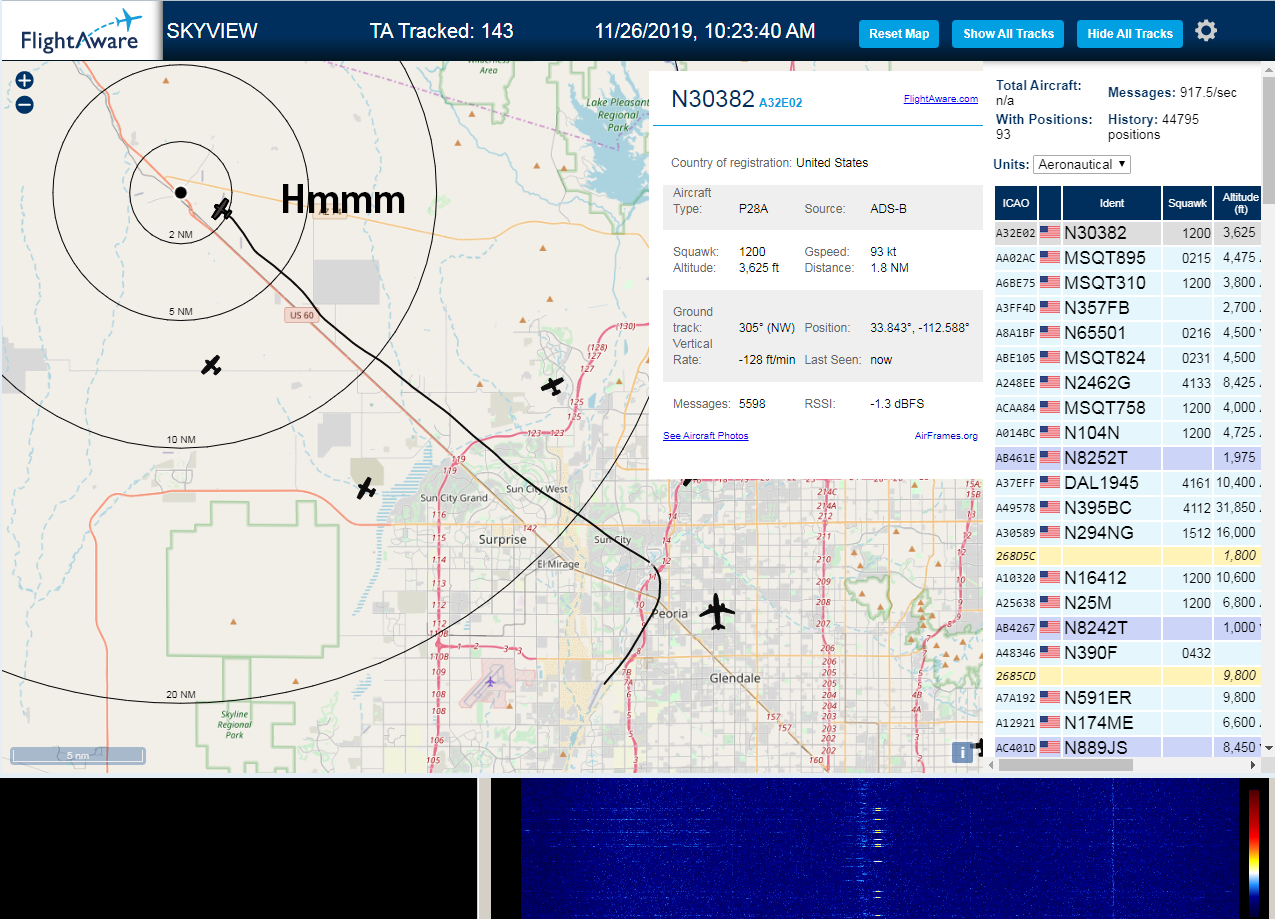Click the SKYVIEW title text
The image size is (1275, 919).
212,31
